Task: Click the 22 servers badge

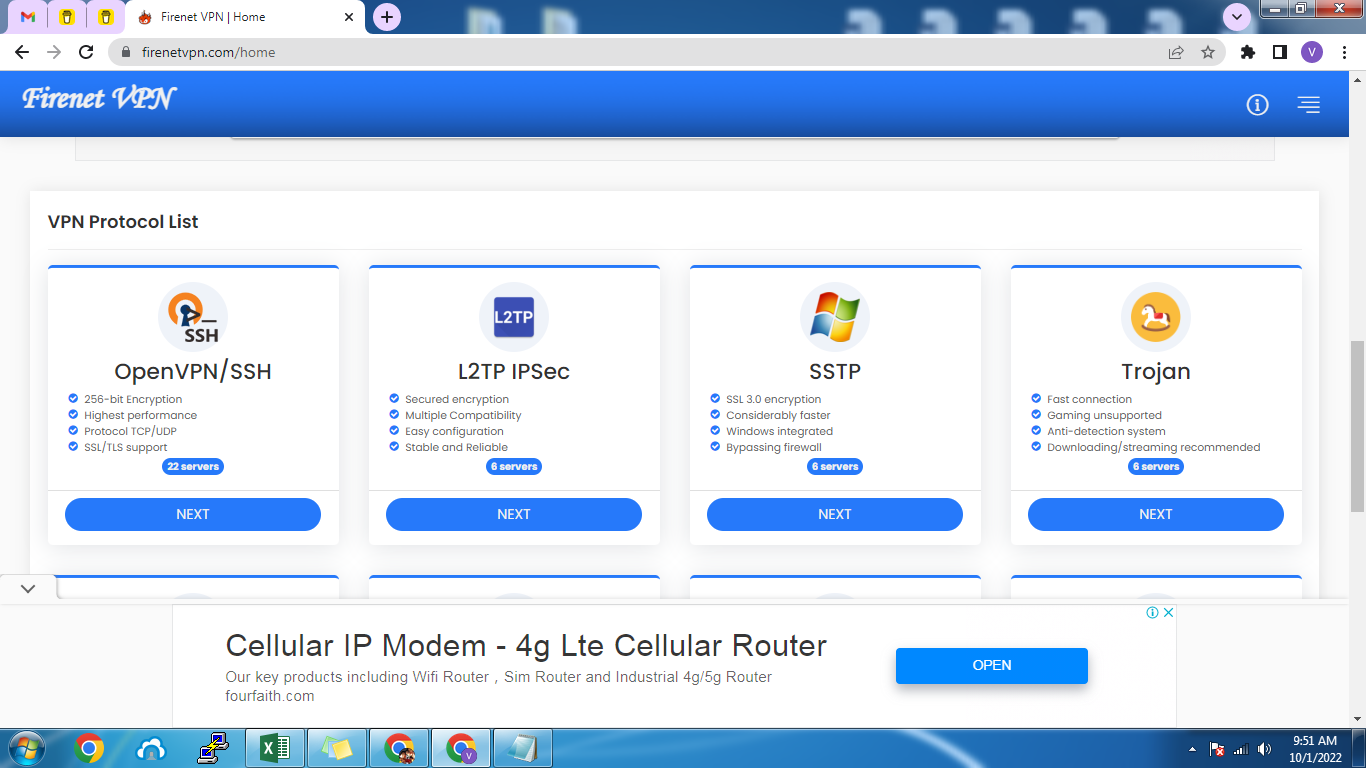Action: pyautogui.click(x=193, y=466)
